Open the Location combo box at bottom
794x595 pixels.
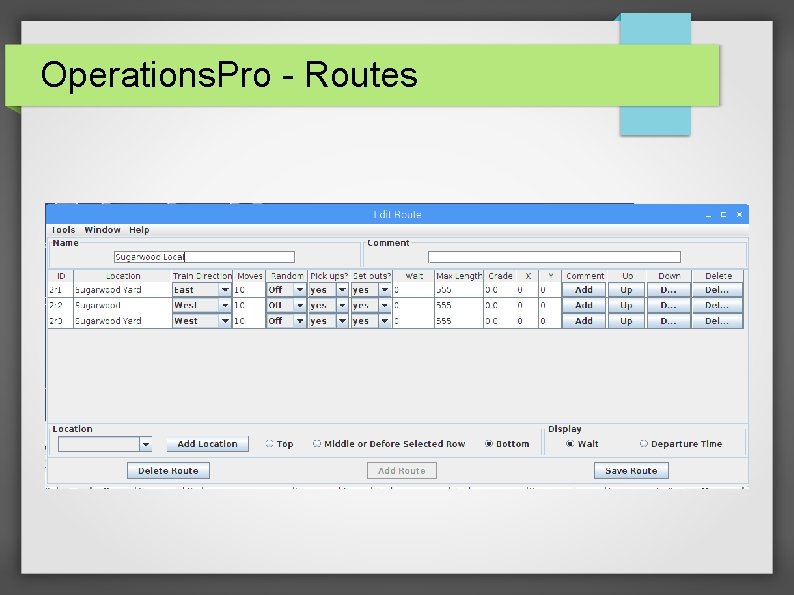click(105, 444)
